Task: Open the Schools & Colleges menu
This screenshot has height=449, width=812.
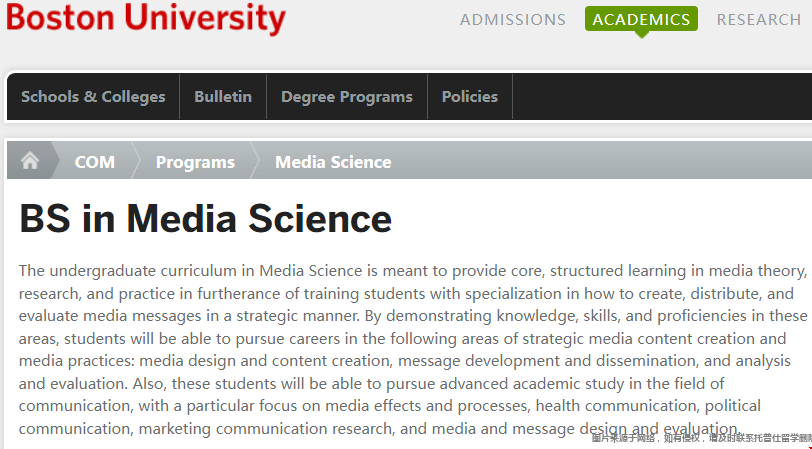Action: point(93,97)
